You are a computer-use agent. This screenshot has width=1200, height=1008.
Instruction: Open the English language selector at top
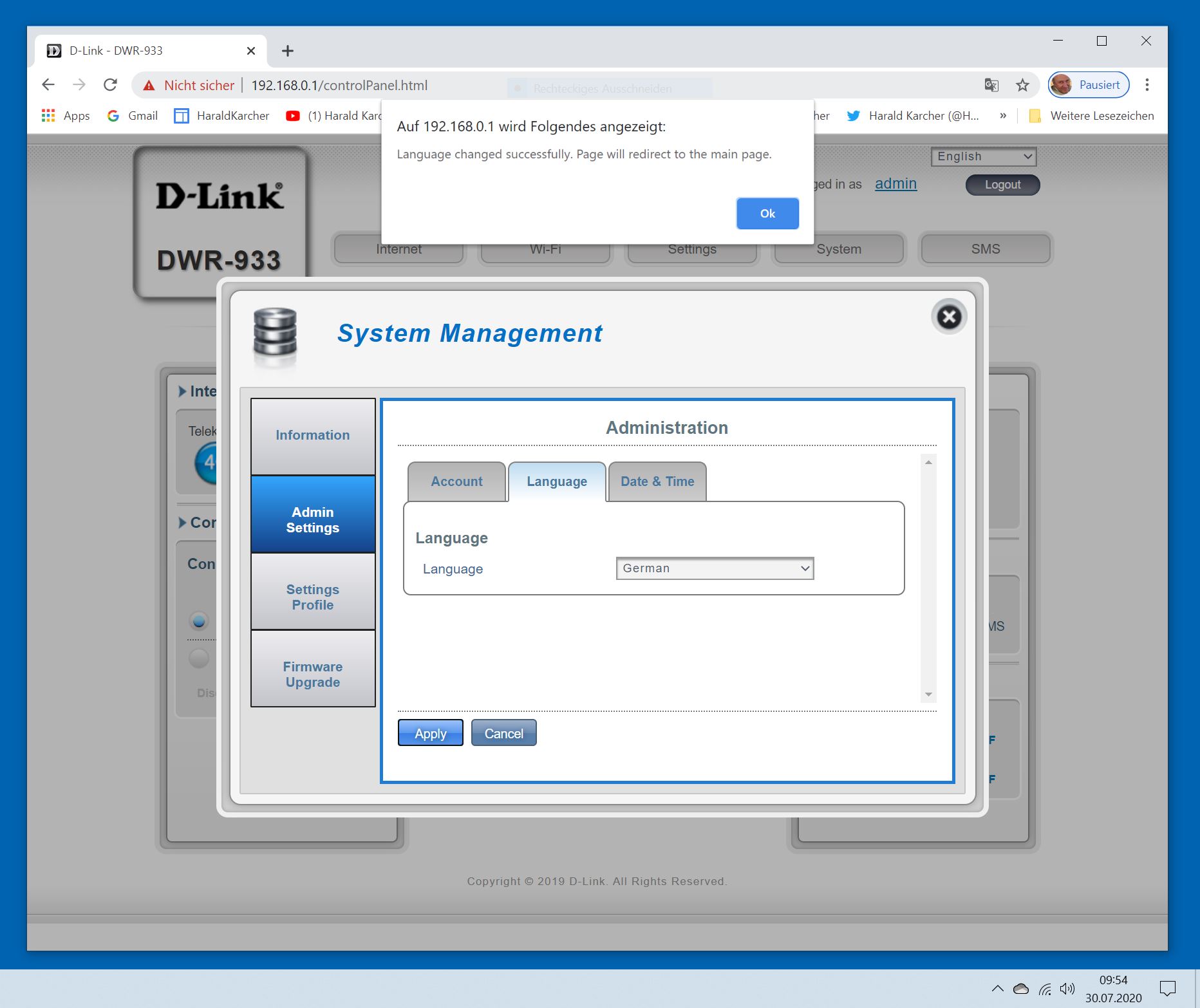[x=984, y=156]
